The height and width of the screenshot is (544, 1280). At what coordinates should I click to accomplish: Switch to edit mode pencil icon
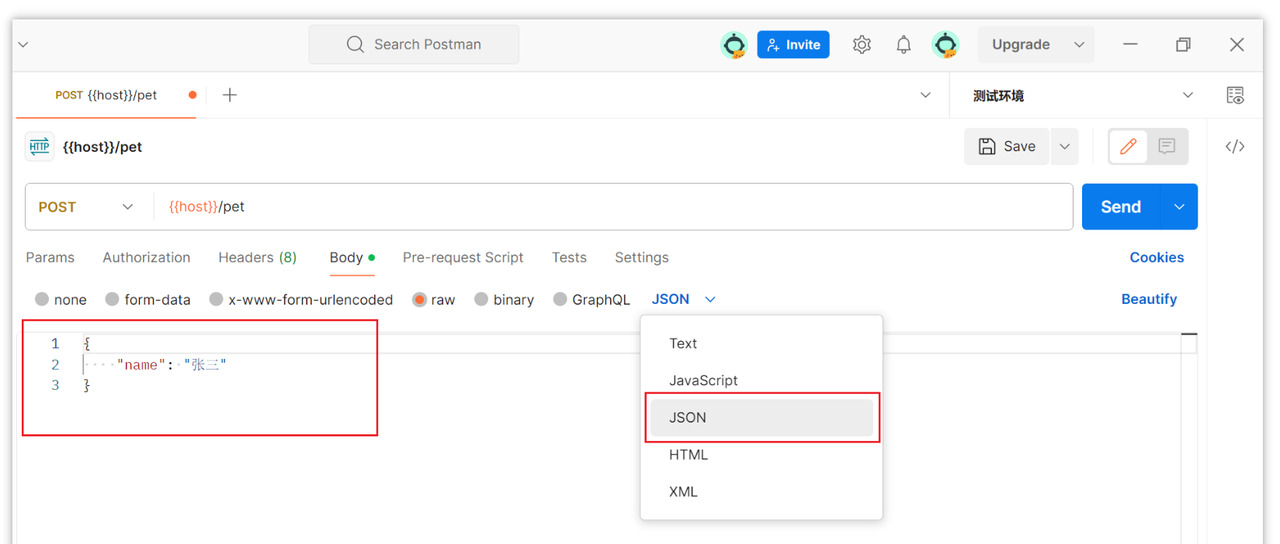pos(1128,147)
